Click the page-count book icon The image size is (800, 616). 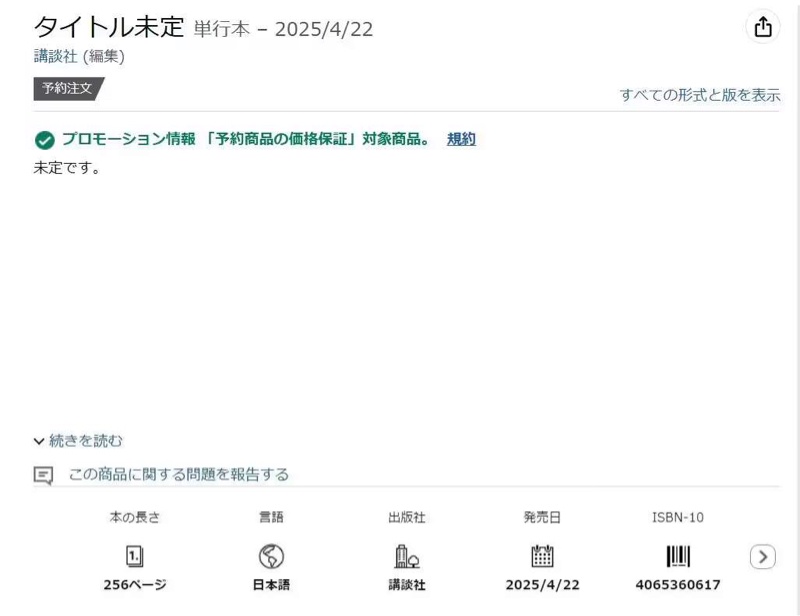135,556
